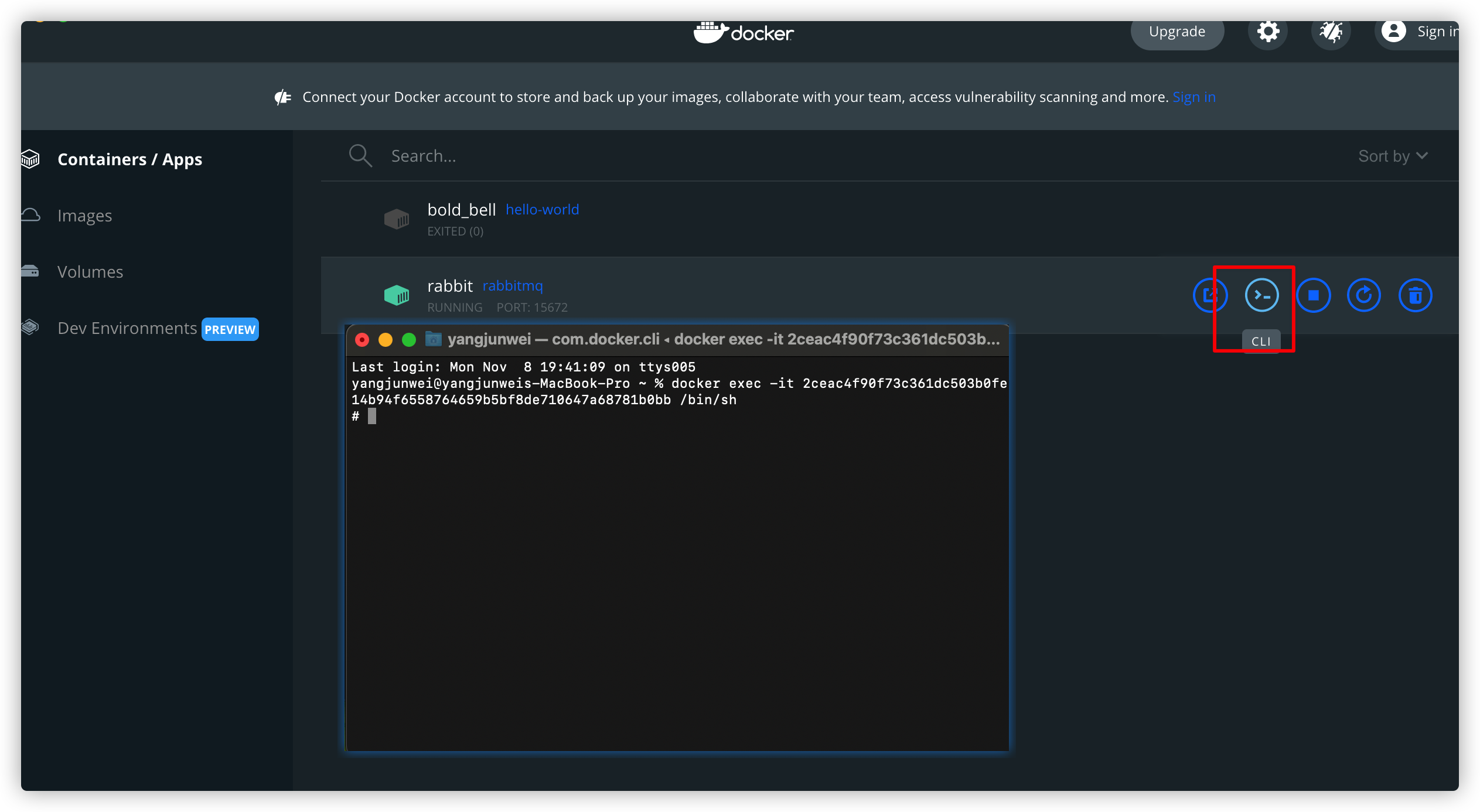Click Sign in link in banner
Screen dimensions: 1480x812
point(1193,97)
